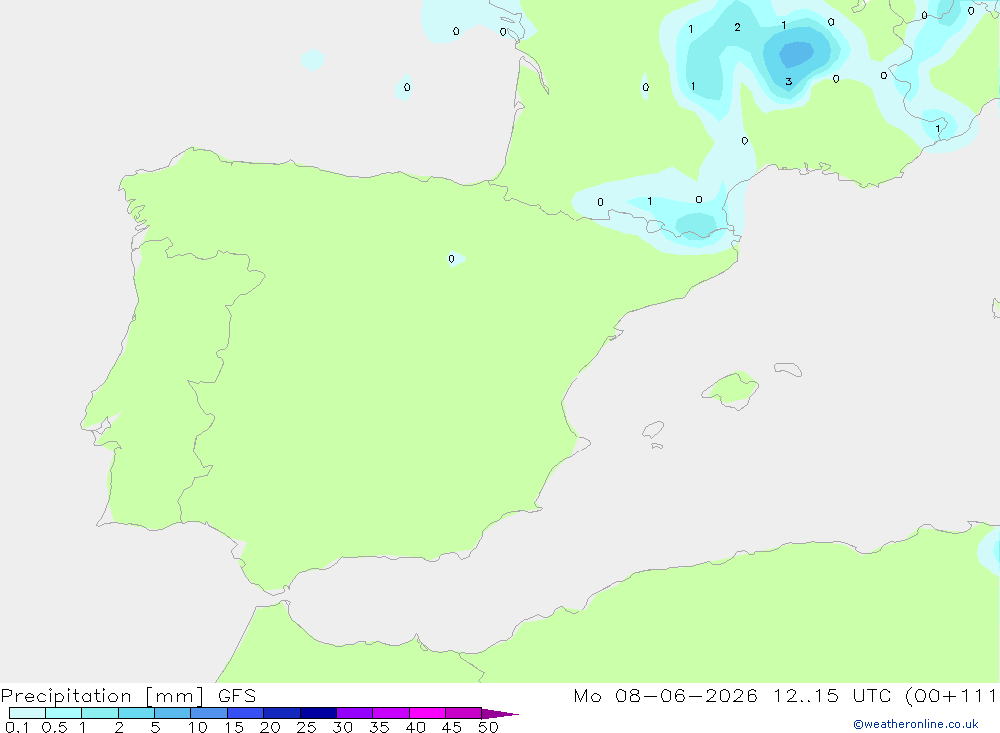Click the 25–30 mm dark navy legend swatch

click(x=318, y=713)
